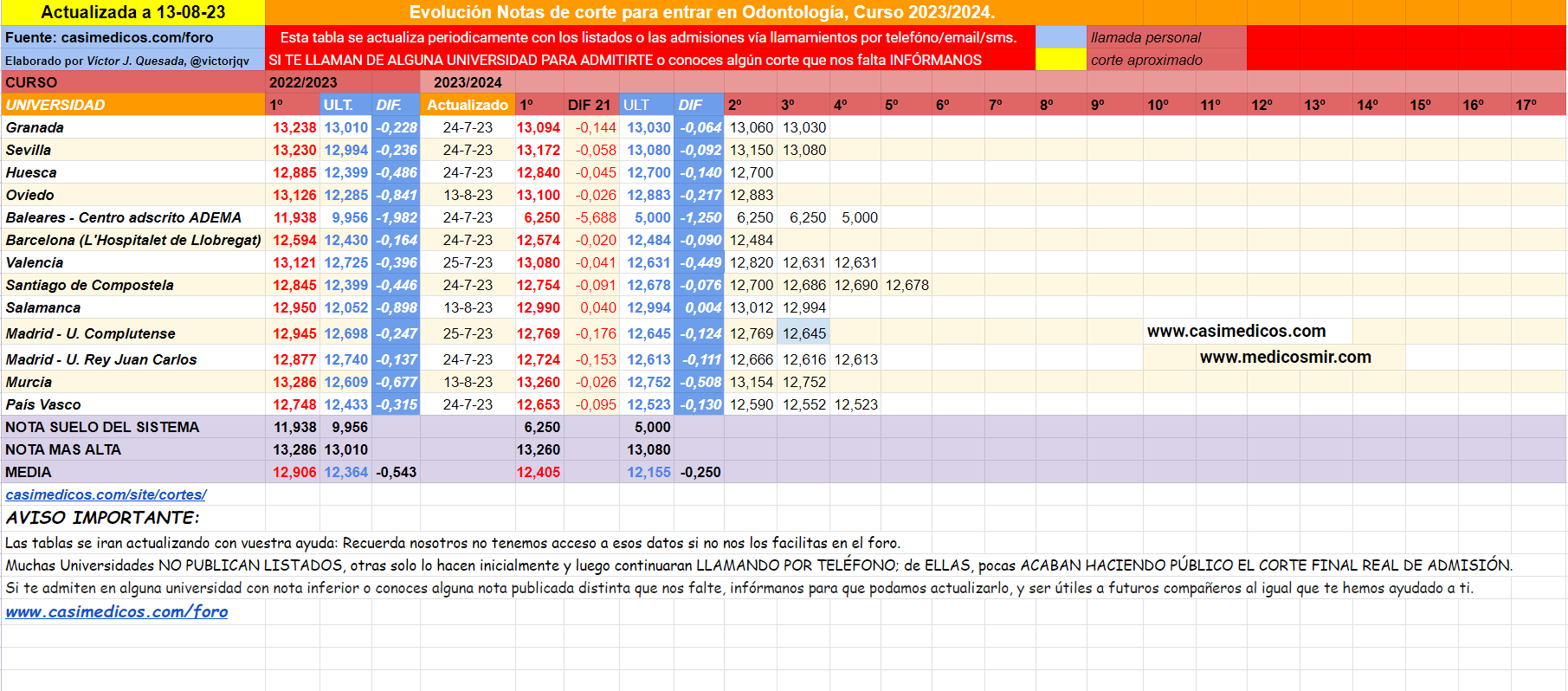
Task: Click Santiago's fifth-round value 12,678
Action: 907,285
